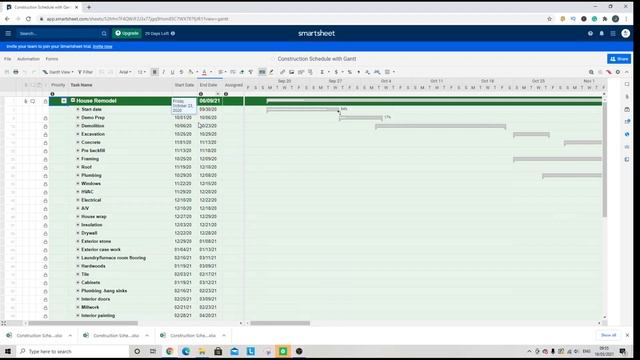Open the Forms menu
Viewport: 640px width, 360px height.
point(52,59)
